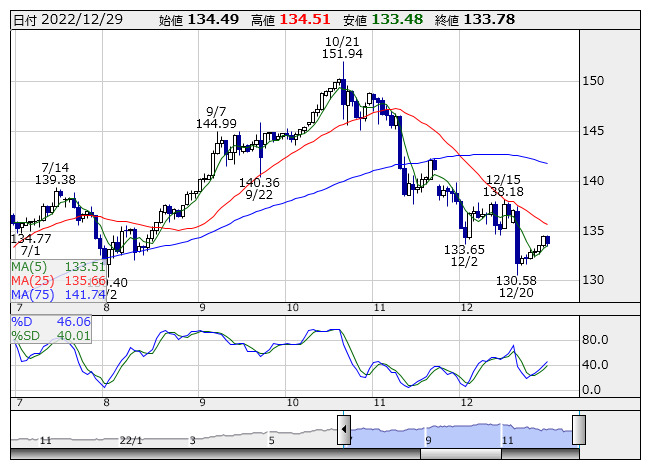Click the 140.36 9/22 low label

[x=259, y=189]
